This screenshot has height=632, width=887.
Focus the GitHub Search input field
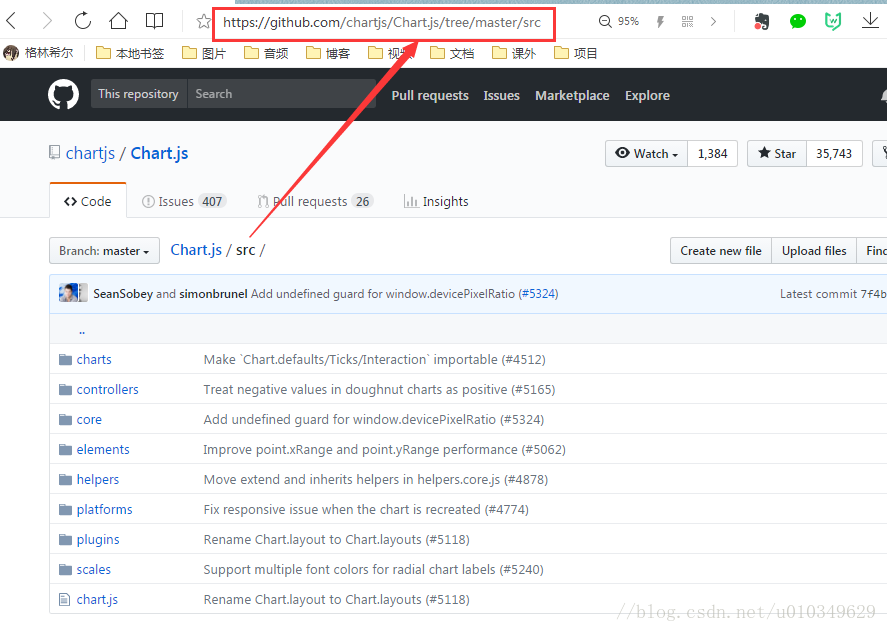[x=282, y=94]
